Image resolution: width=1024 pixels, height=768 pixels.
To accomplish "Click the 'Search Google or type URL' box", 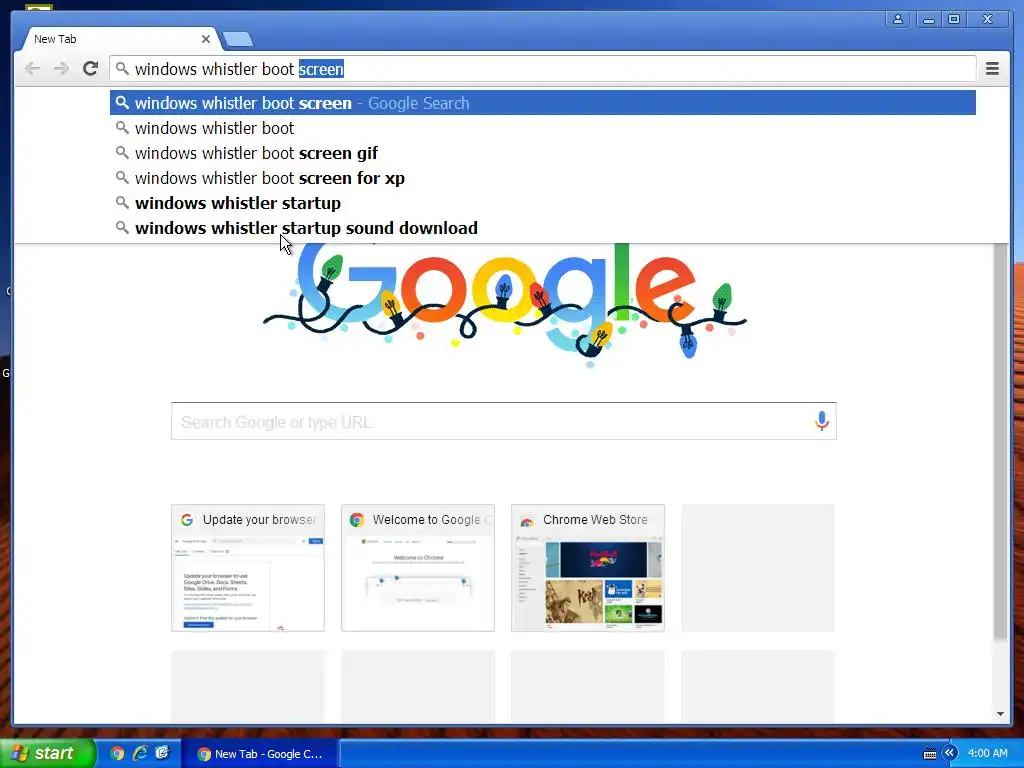I will tap(504, 421).
